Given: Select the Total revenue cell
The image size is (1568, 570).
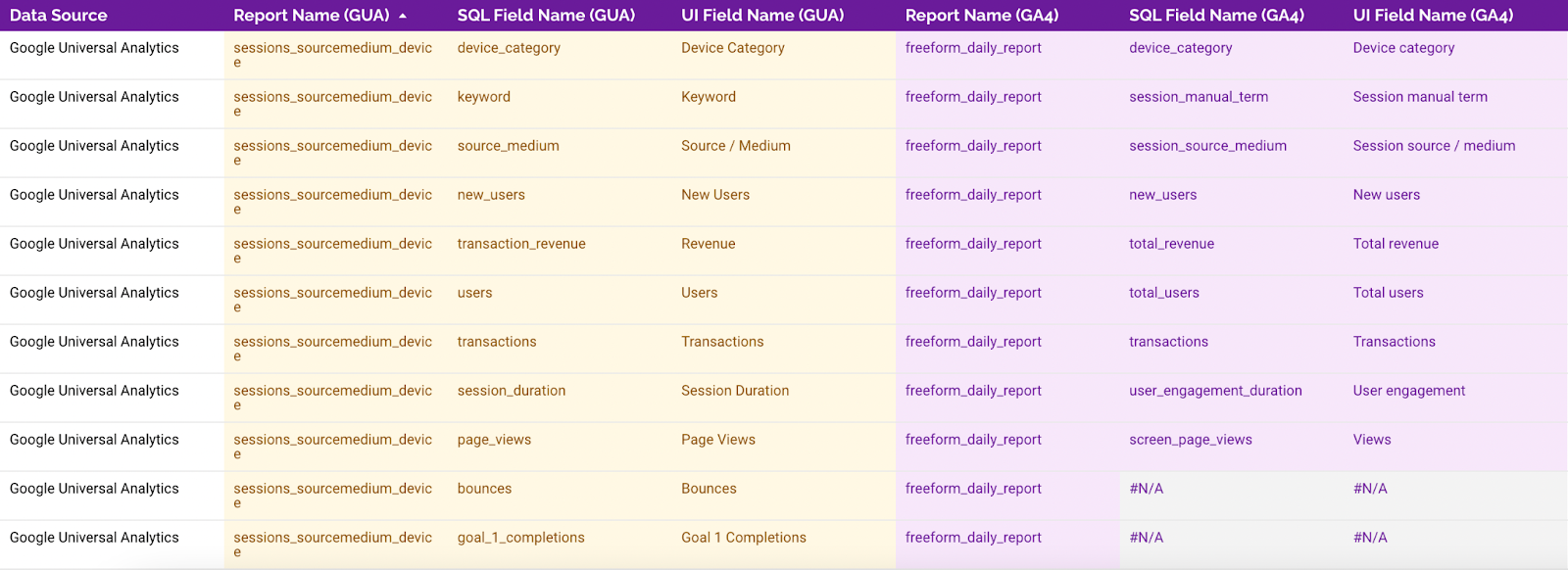Looking at the screenshot, I should pyautogui.click(x=1396, y=244).
